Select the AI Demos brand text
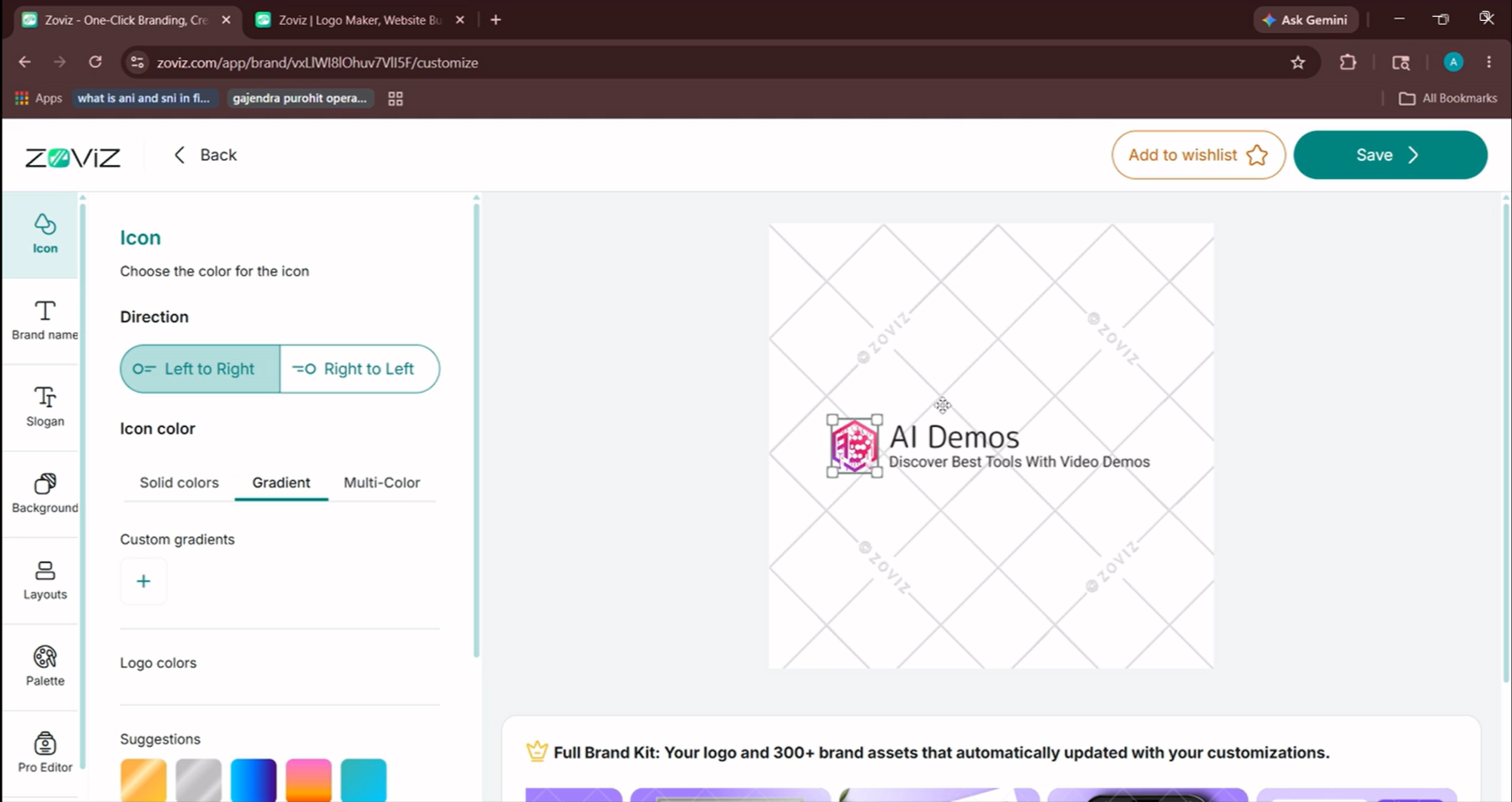1512x802 pixels. (954, 436)
